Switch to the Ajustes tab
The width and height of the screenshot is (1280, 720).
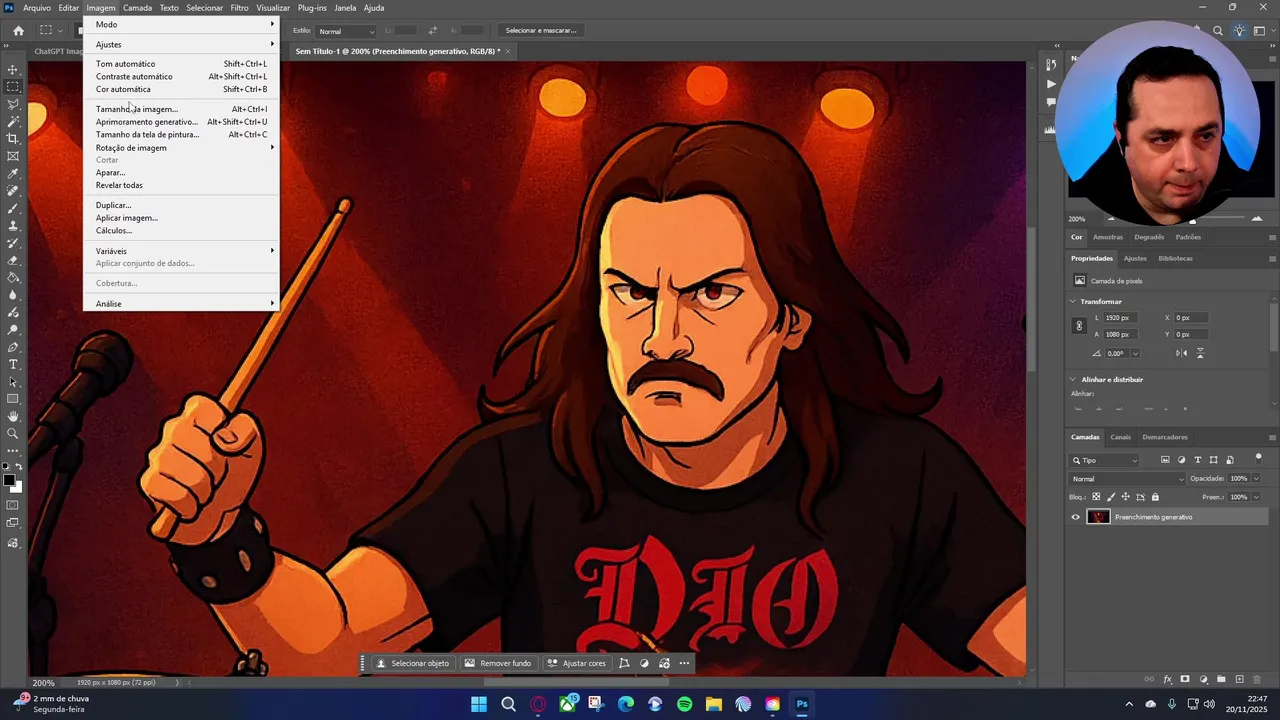pyautogui.click(x=1135, y=258)
